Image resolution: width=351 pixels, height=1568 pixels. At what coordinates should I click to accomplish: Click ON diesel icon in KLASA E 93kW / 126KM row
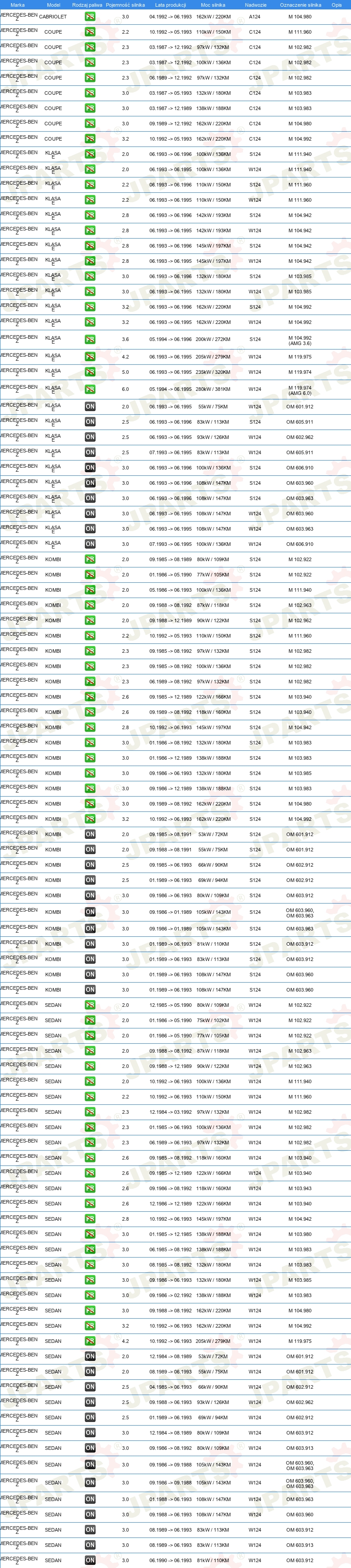click(x=90, y=437)
